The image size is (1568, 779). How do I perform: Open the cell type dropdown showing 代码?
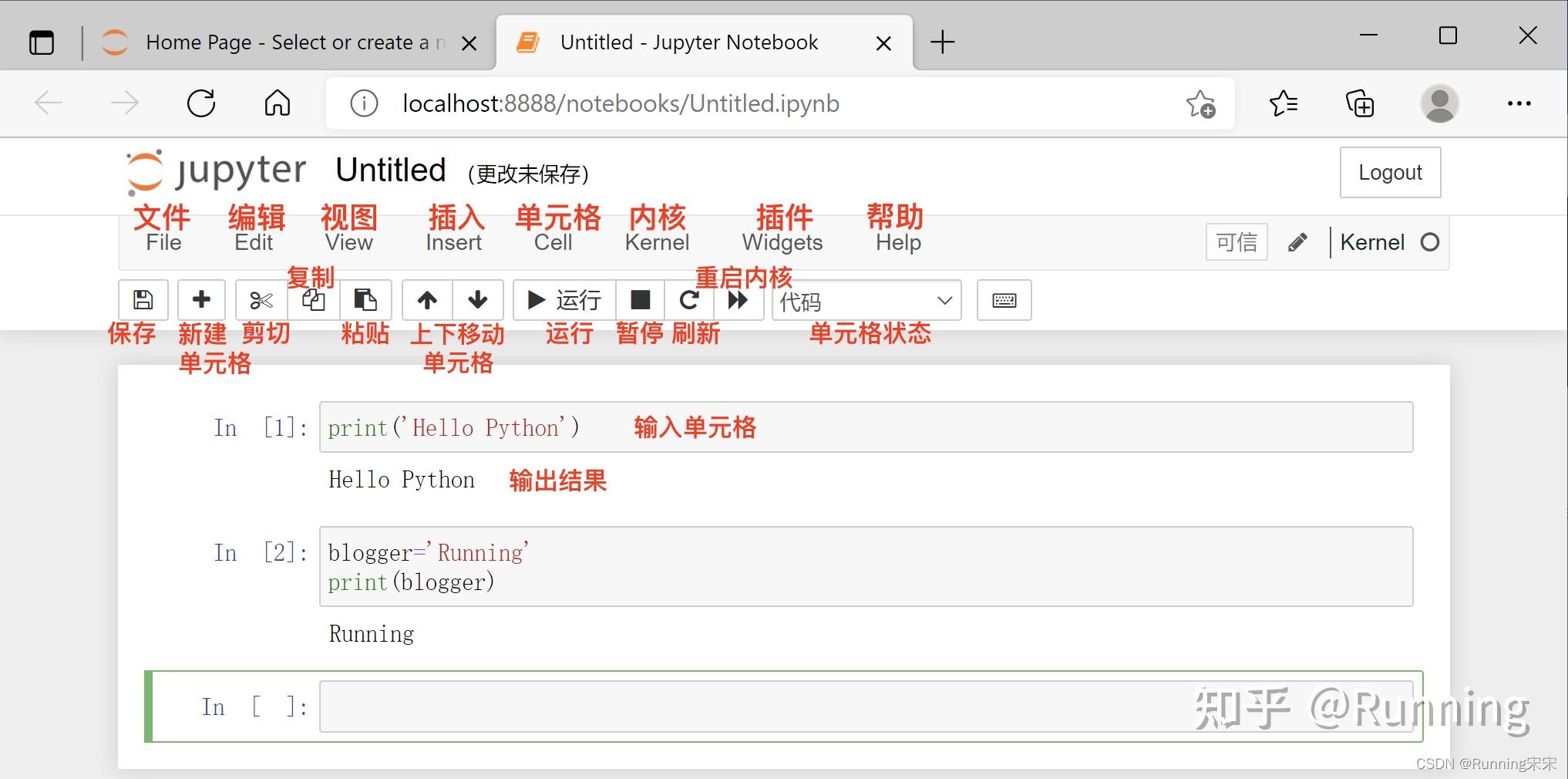(863, 301)
